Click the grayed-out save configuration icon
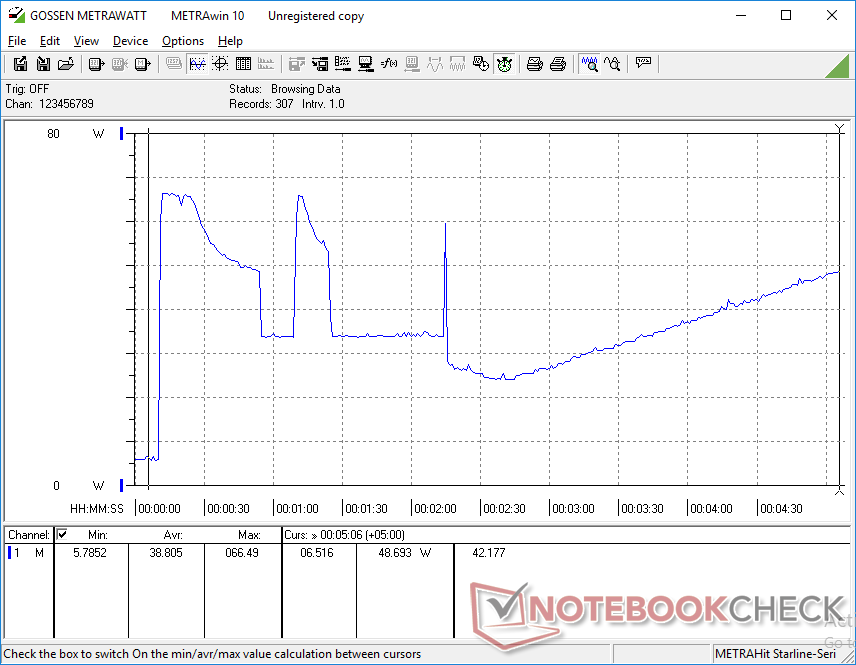The width and height of the screenshot is (856, 665). click(296, 64)
